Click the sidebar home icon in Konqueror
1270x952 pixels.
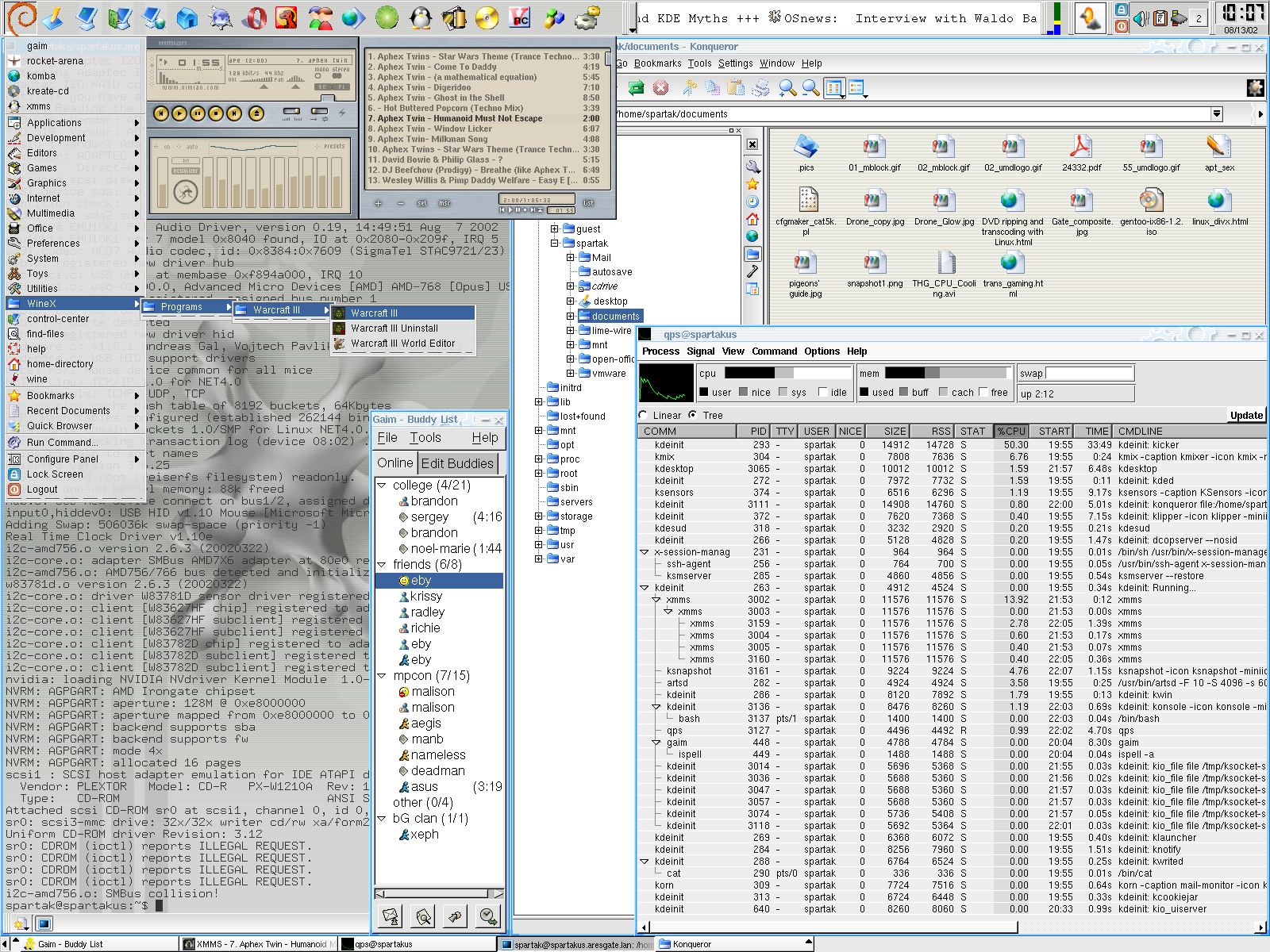tap(752, 219)
